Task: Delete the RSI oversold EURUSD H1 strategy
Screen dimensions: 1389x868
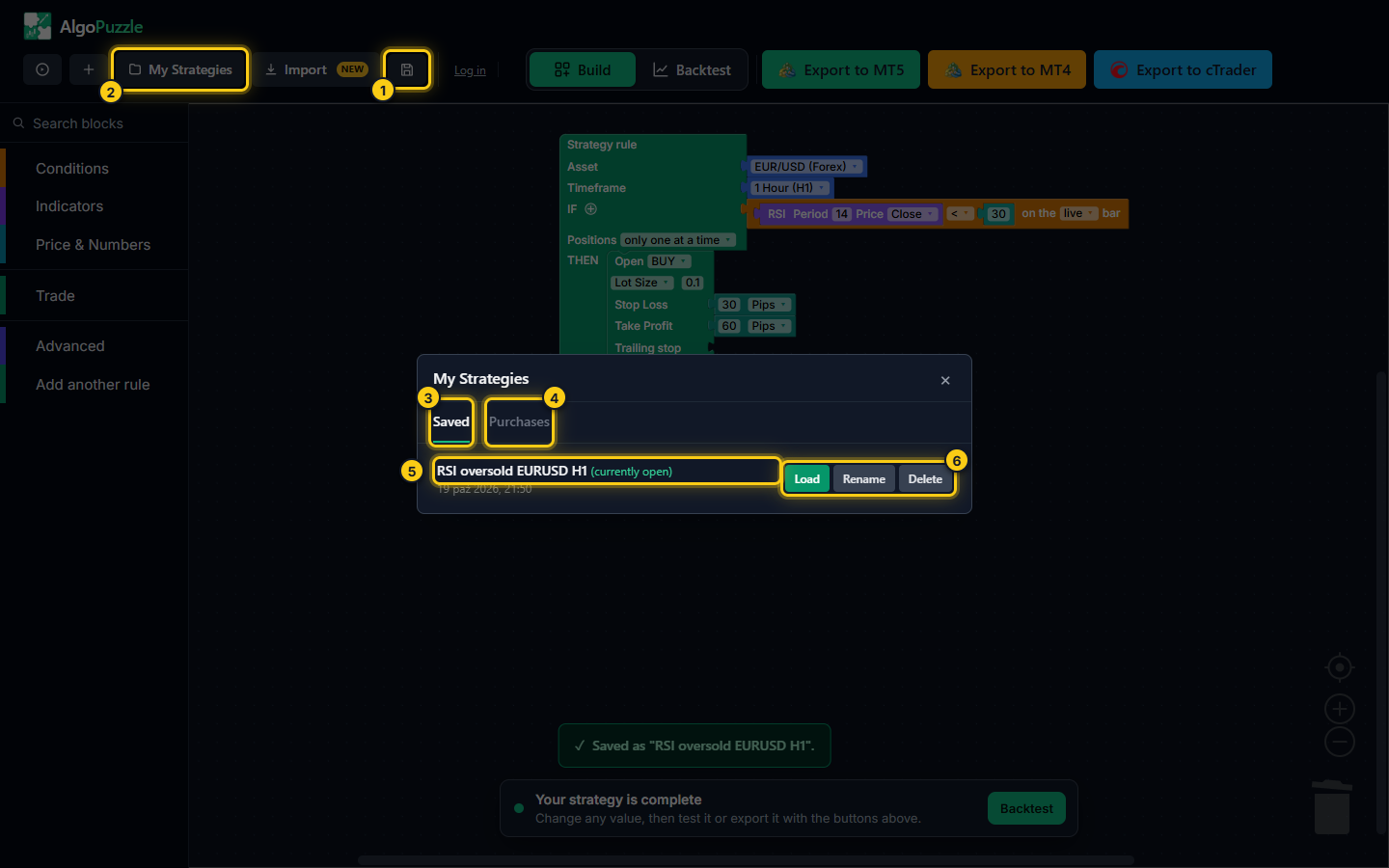Action: point(925,479)
